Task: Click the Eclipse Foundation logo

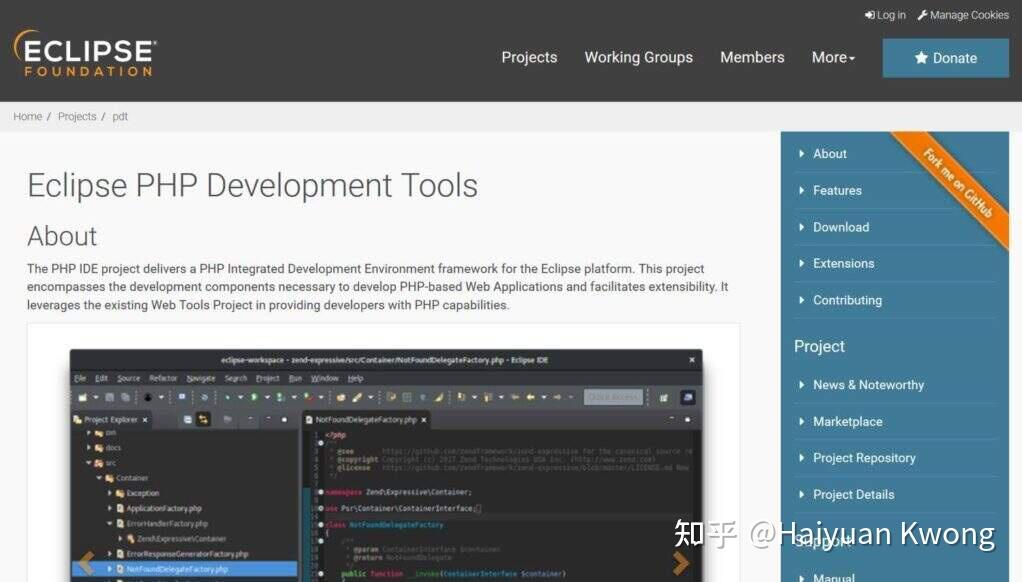Action: 84,54
